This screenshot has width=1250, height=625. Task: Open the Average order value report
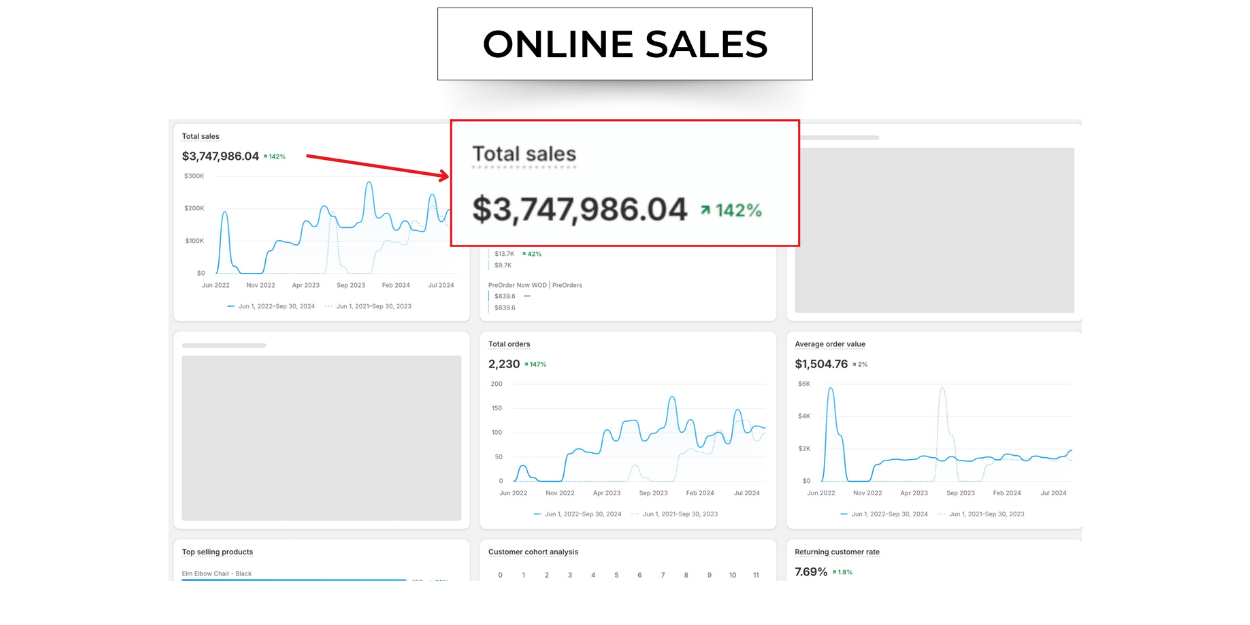click(830, 344)
